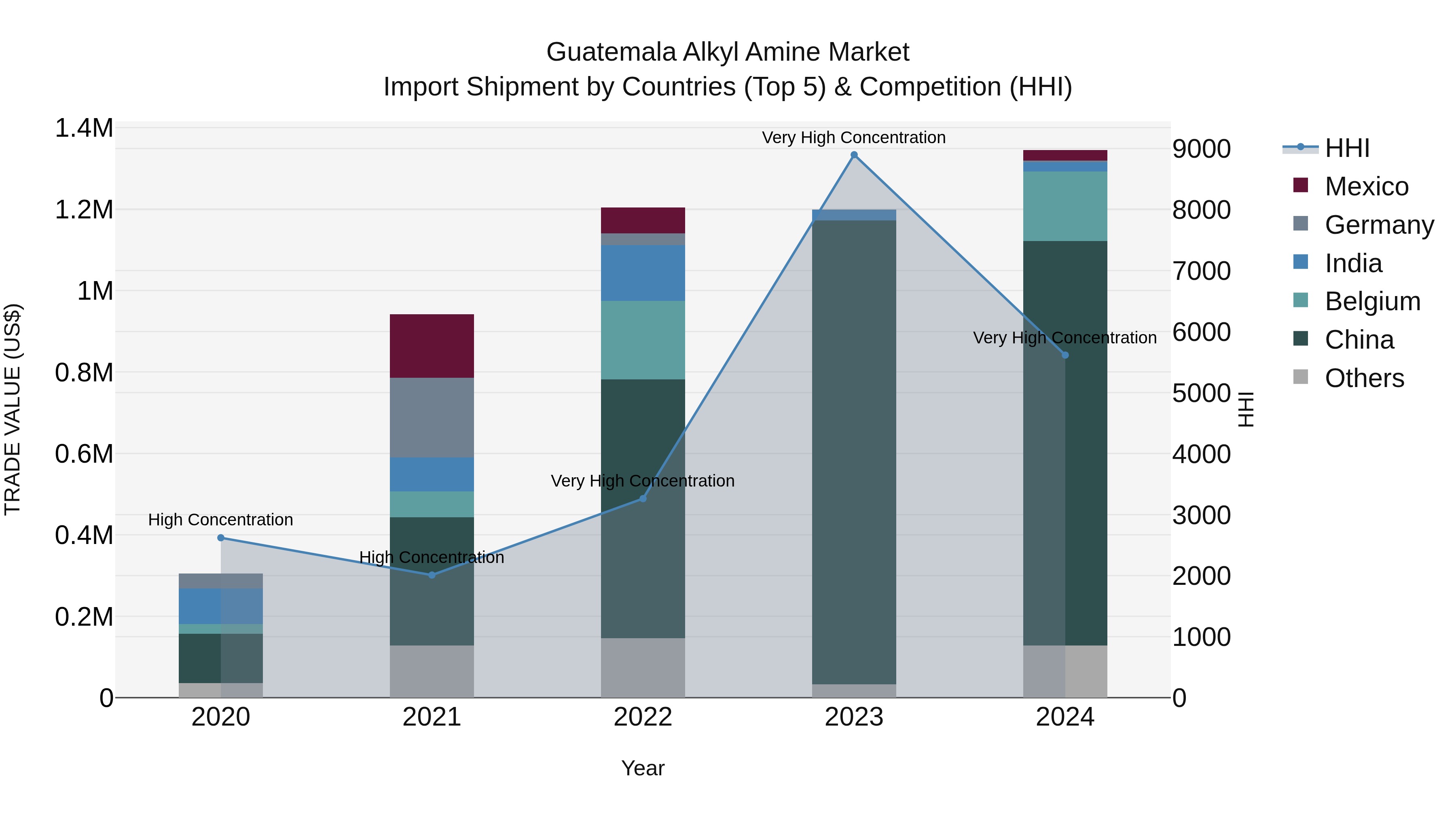
Task: Click the 0.2M left axis tick label
Action: (x=84, y=617)
